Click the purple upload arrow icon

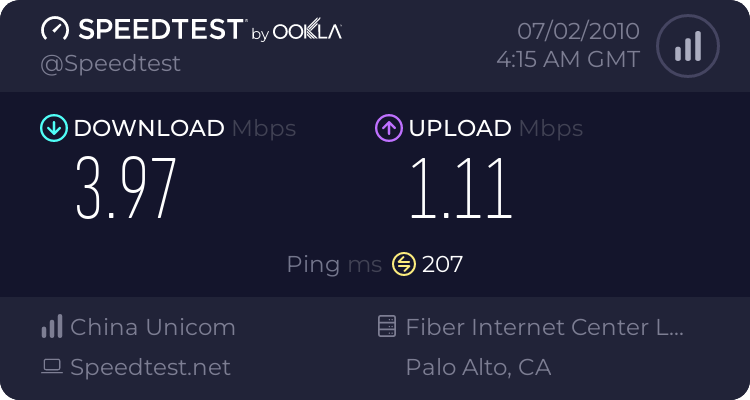tap(388, 128)
